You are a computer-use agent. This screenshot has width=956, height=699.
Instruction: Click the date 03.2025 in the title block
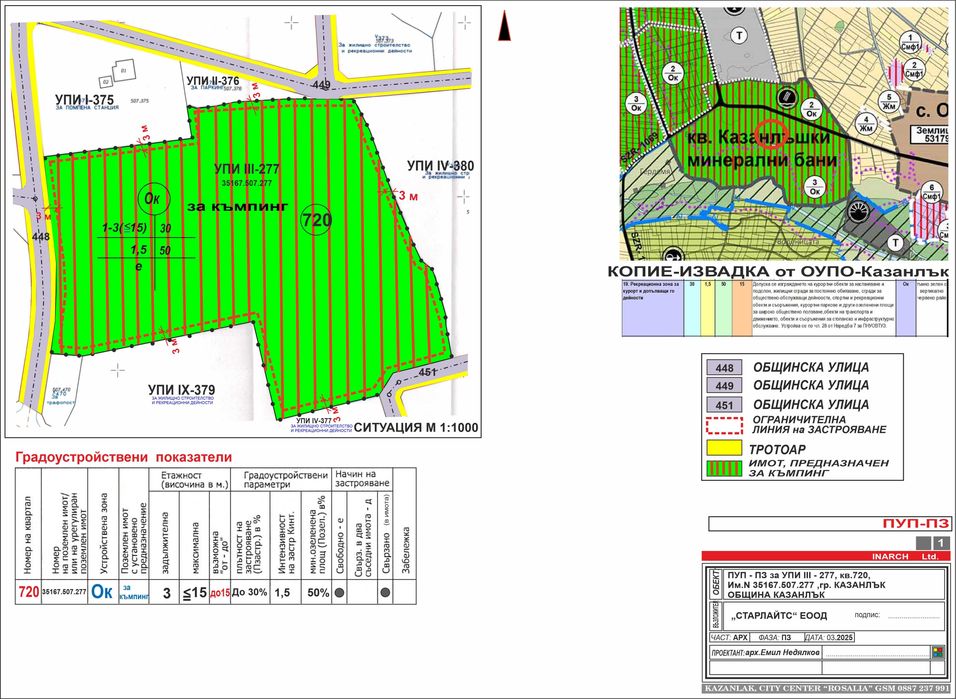pos(840,637)
